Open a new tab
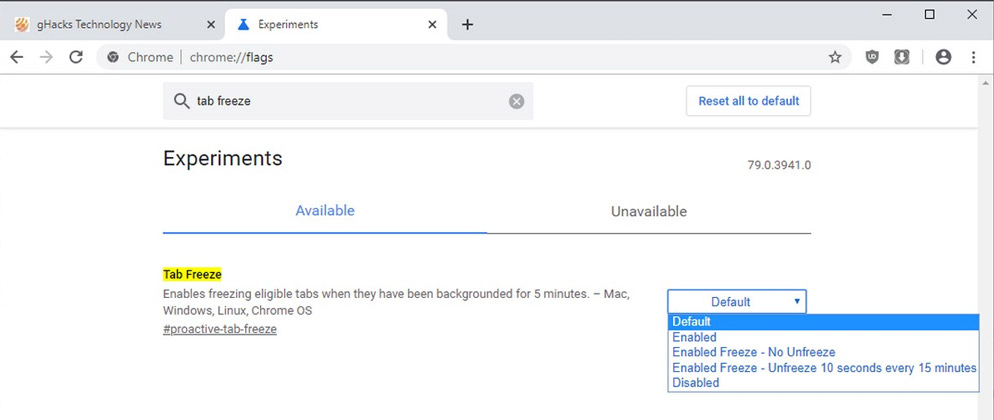This screenshot has height=420, width=994. 467,24
